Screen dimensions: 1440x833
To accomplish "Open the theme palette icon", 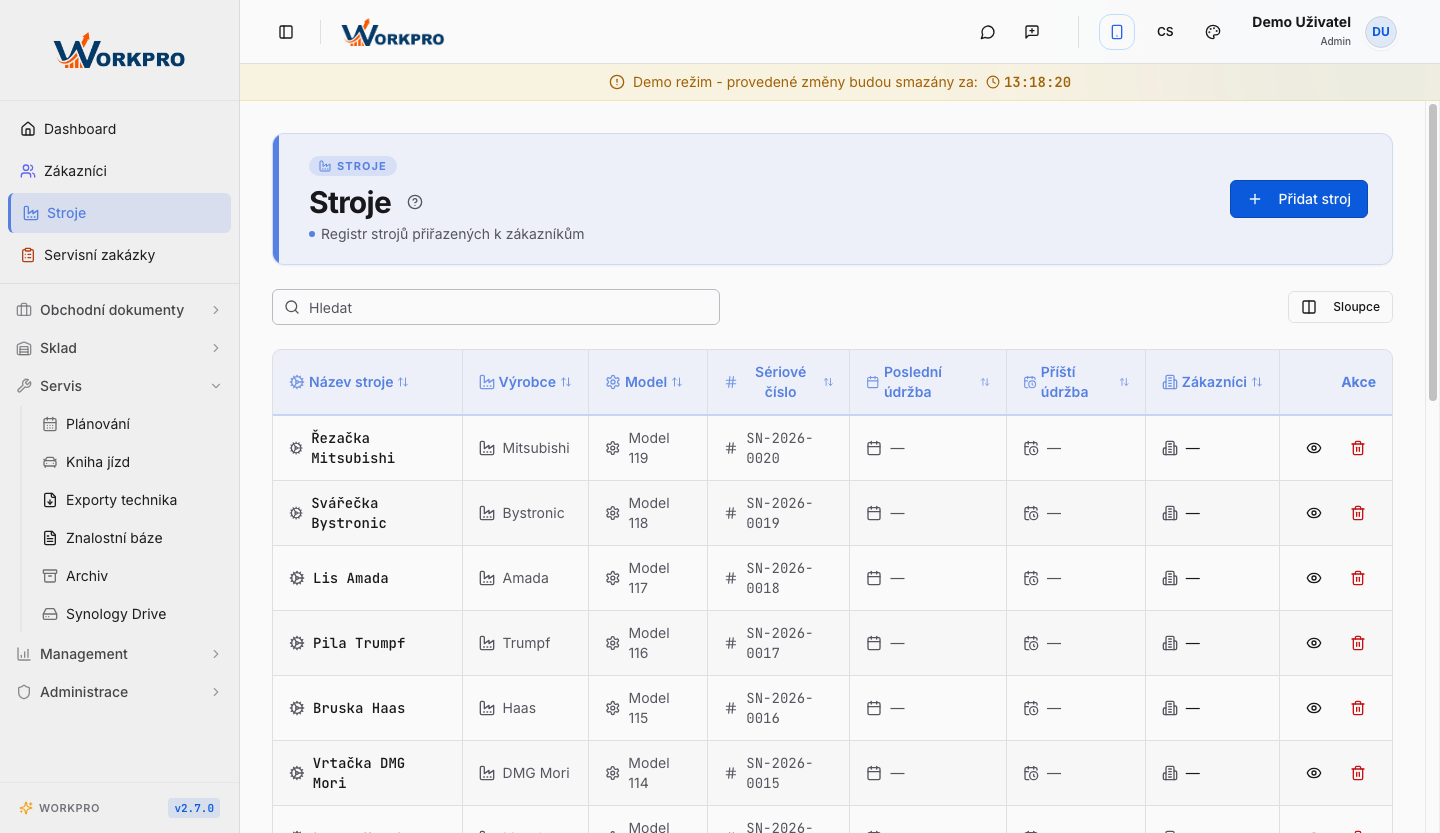I will click(1213, 32).
